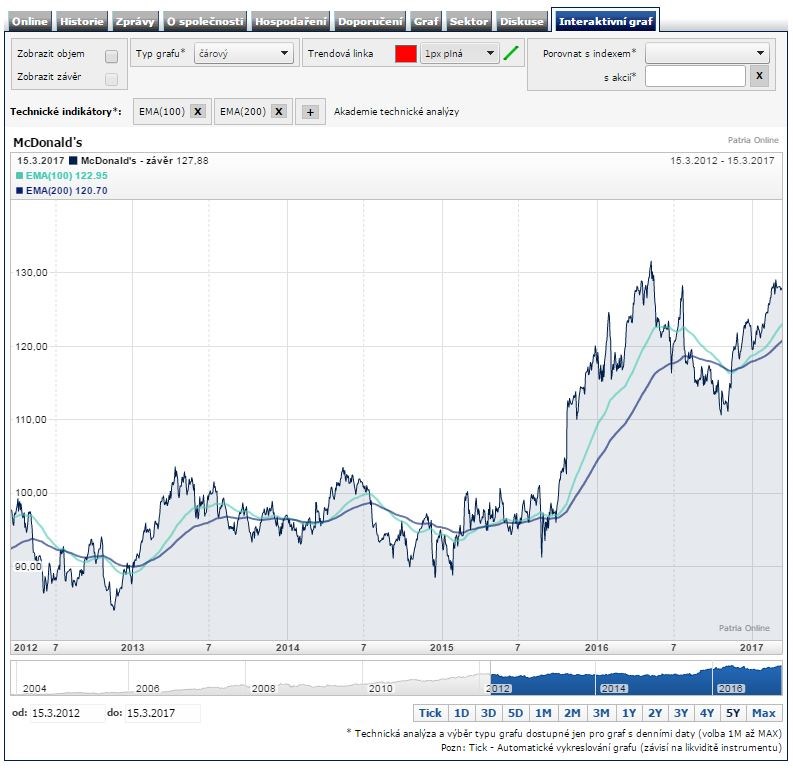The width and height of the screenshot is (793, 779).
Task: Enable the Zobrazit objem checkbox
Action: click(x=111, y=56)
